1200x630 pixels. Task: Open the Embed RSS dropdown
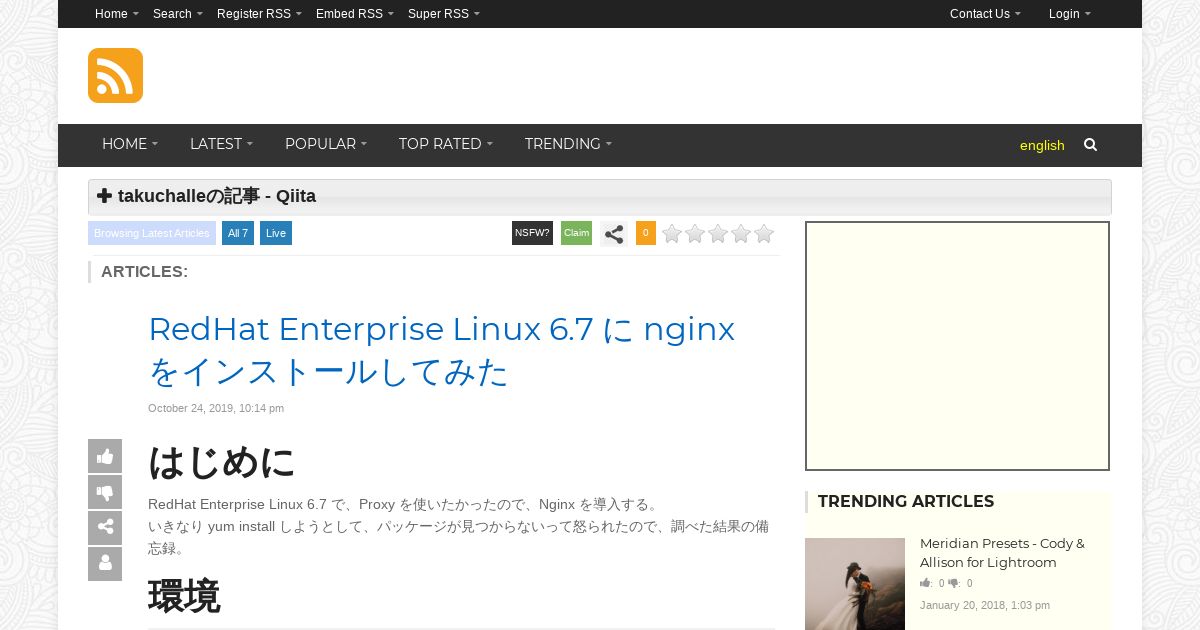pyautogui.click(x=355, y=14)
